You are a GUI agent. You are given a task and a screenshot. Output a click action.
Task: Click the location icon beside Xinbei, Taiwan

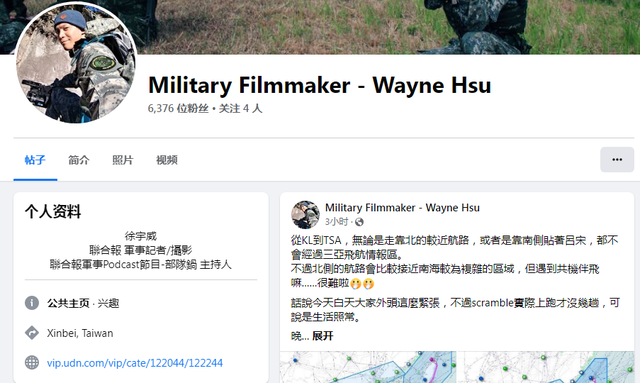point(32,333)
